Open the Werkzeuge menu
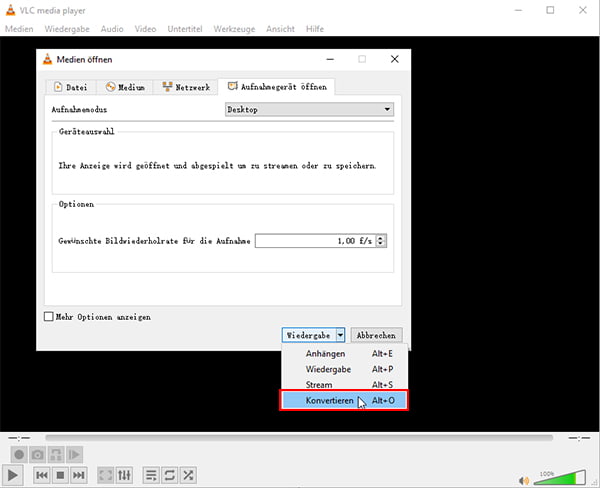Viewport: 600px width, 488px height. (x=234, y=29)
